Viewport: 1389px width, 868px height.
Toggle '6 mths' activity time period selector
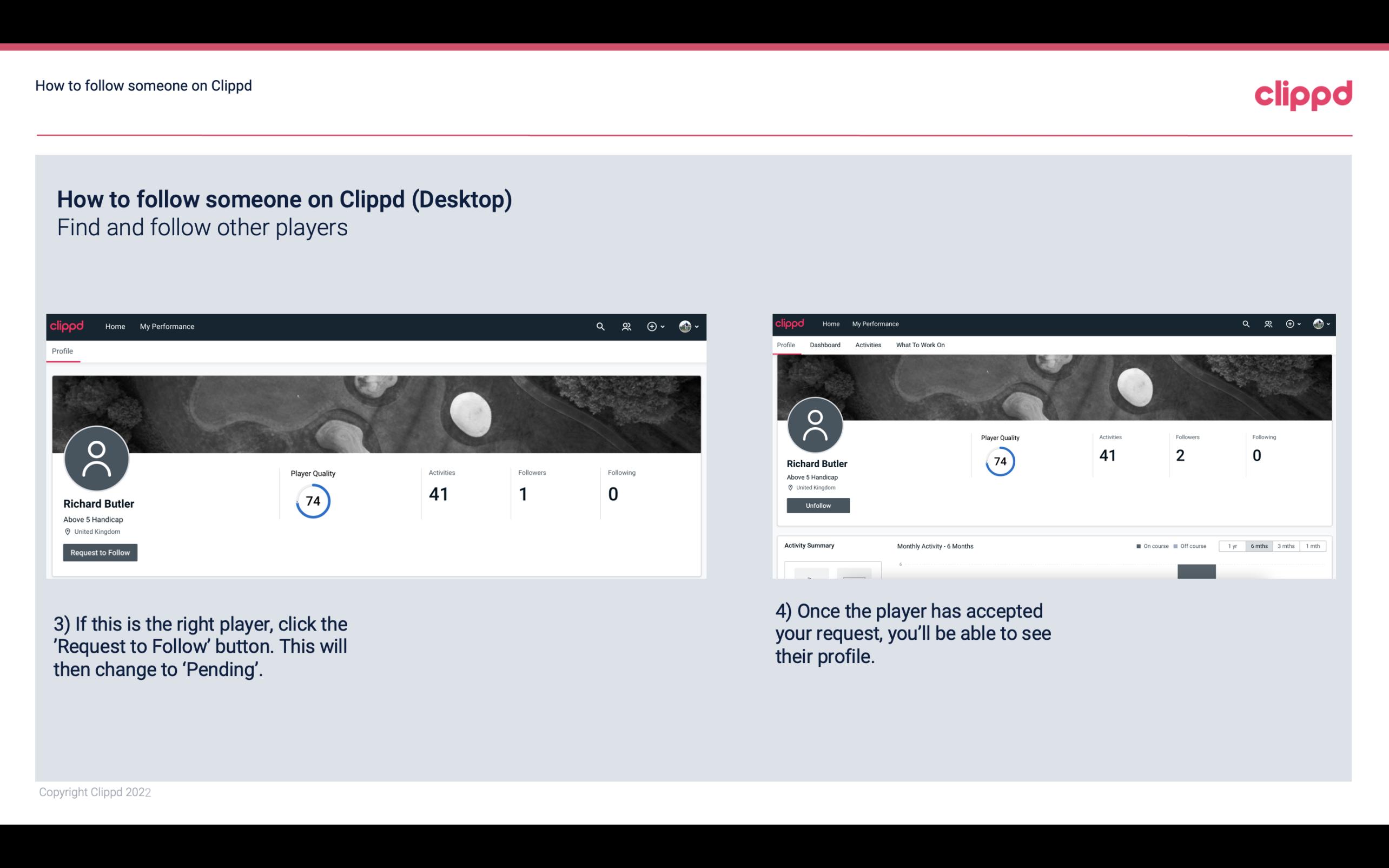click(x=1259, y=546)
